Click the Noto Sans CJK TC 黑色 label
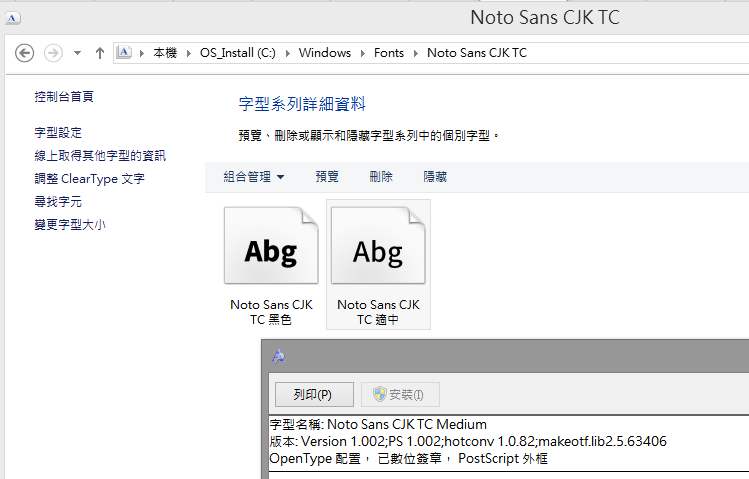This screenshot has height=479, width=749. coord(271,312)
